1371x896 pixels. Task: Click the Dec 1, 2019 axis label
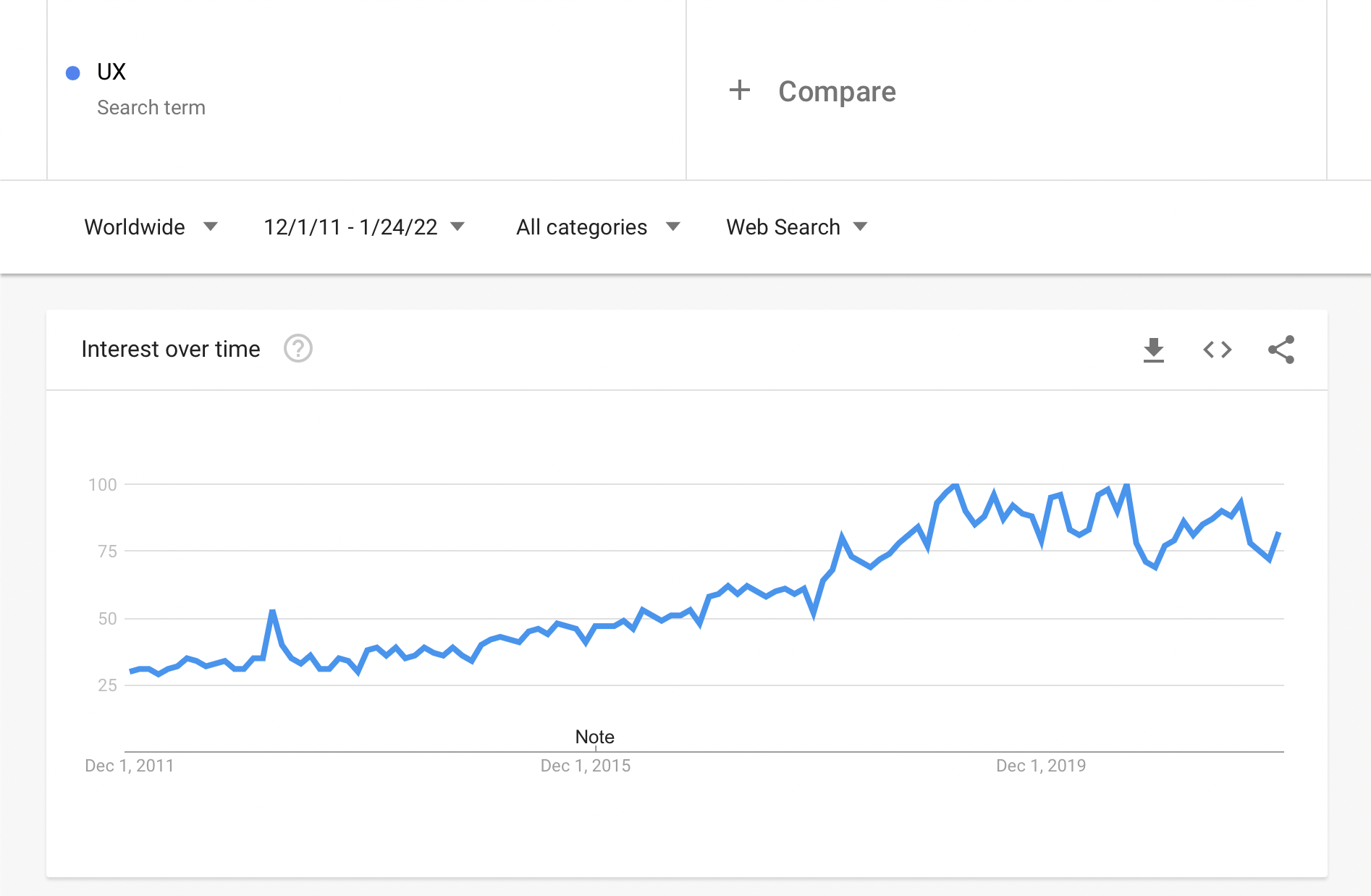tap(1041, 766)
